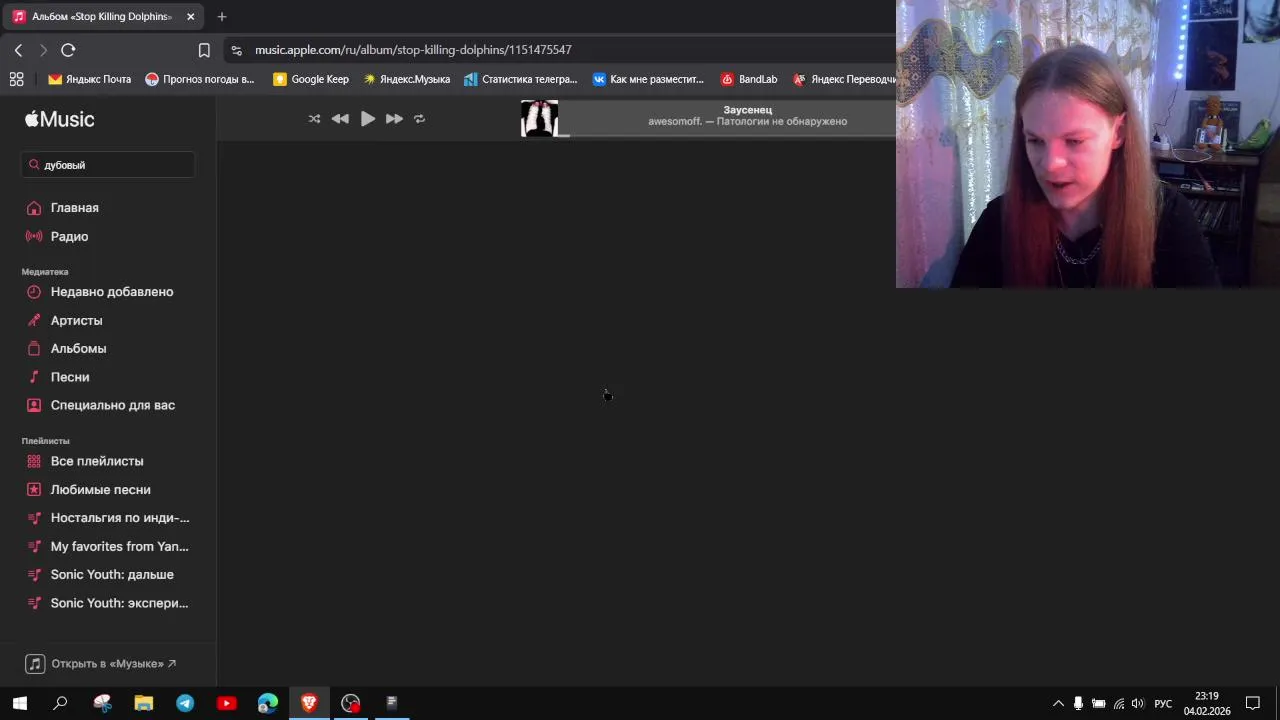Click the now playing album artwork thumbnail
This screenshot has height=720, width=1280.
[x=539, y=119]
